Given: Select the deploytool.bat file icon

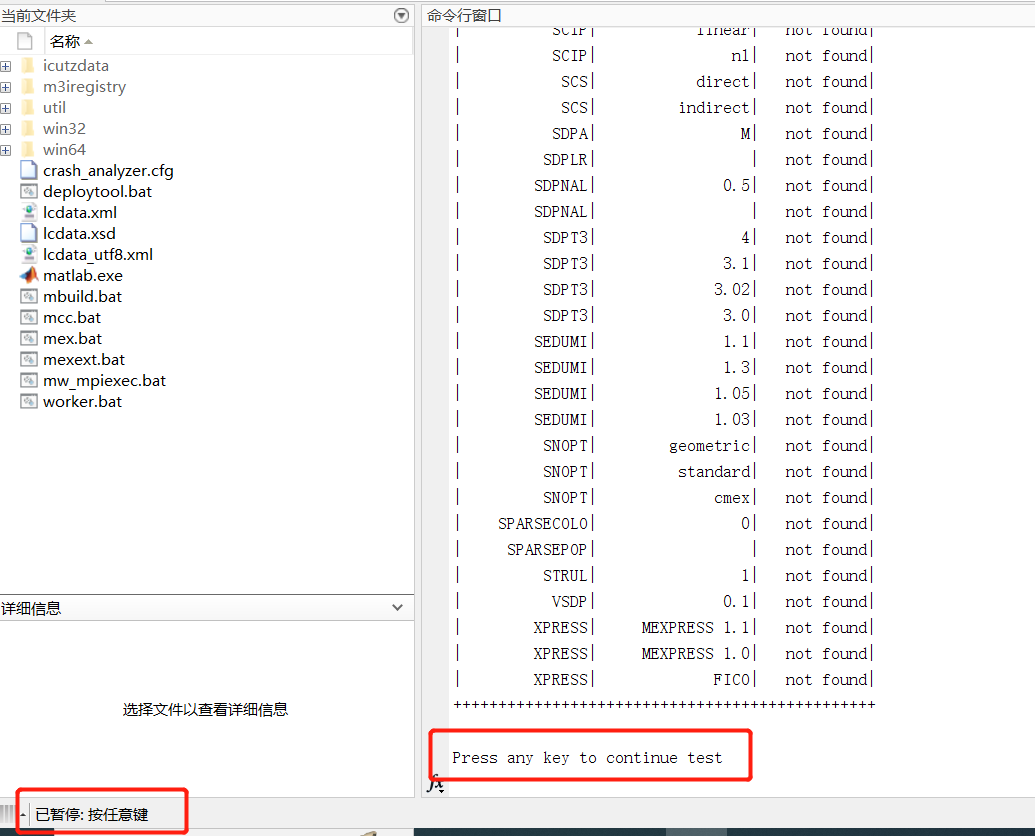Looking at the screenshot, I should (x=30, y=191).
